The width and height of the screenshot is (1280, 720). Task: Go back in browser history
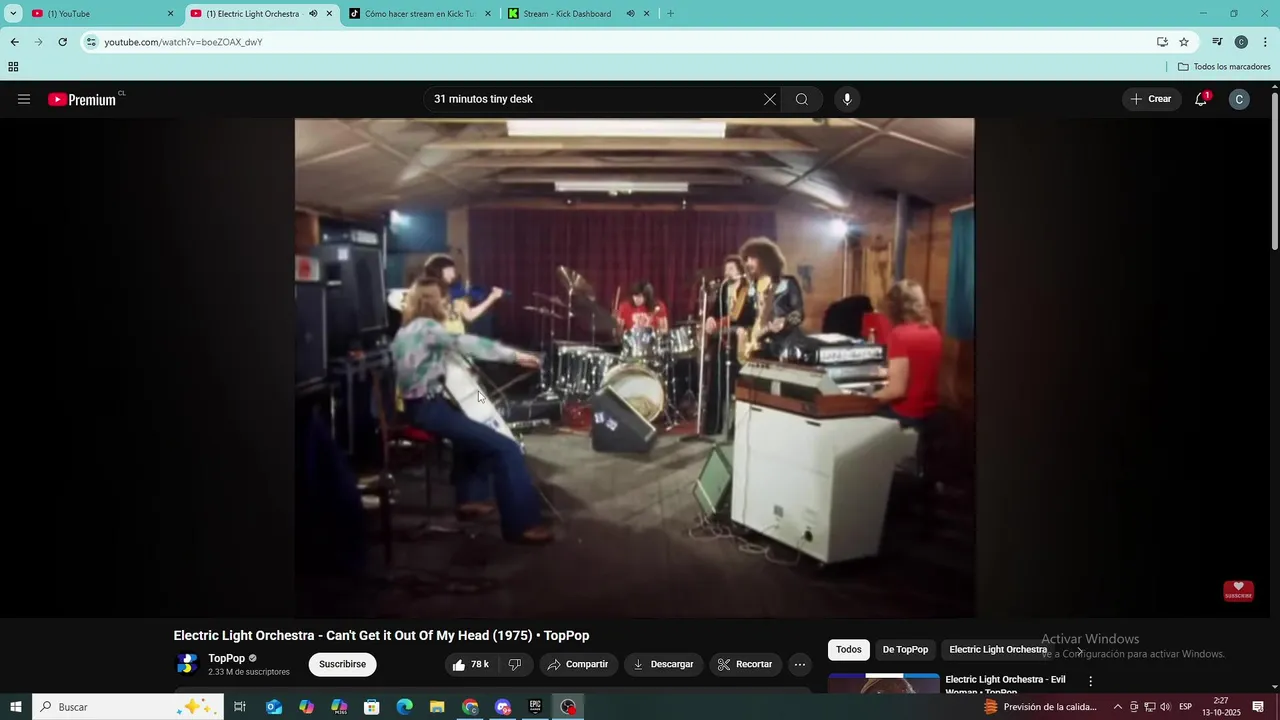[14, 42]
